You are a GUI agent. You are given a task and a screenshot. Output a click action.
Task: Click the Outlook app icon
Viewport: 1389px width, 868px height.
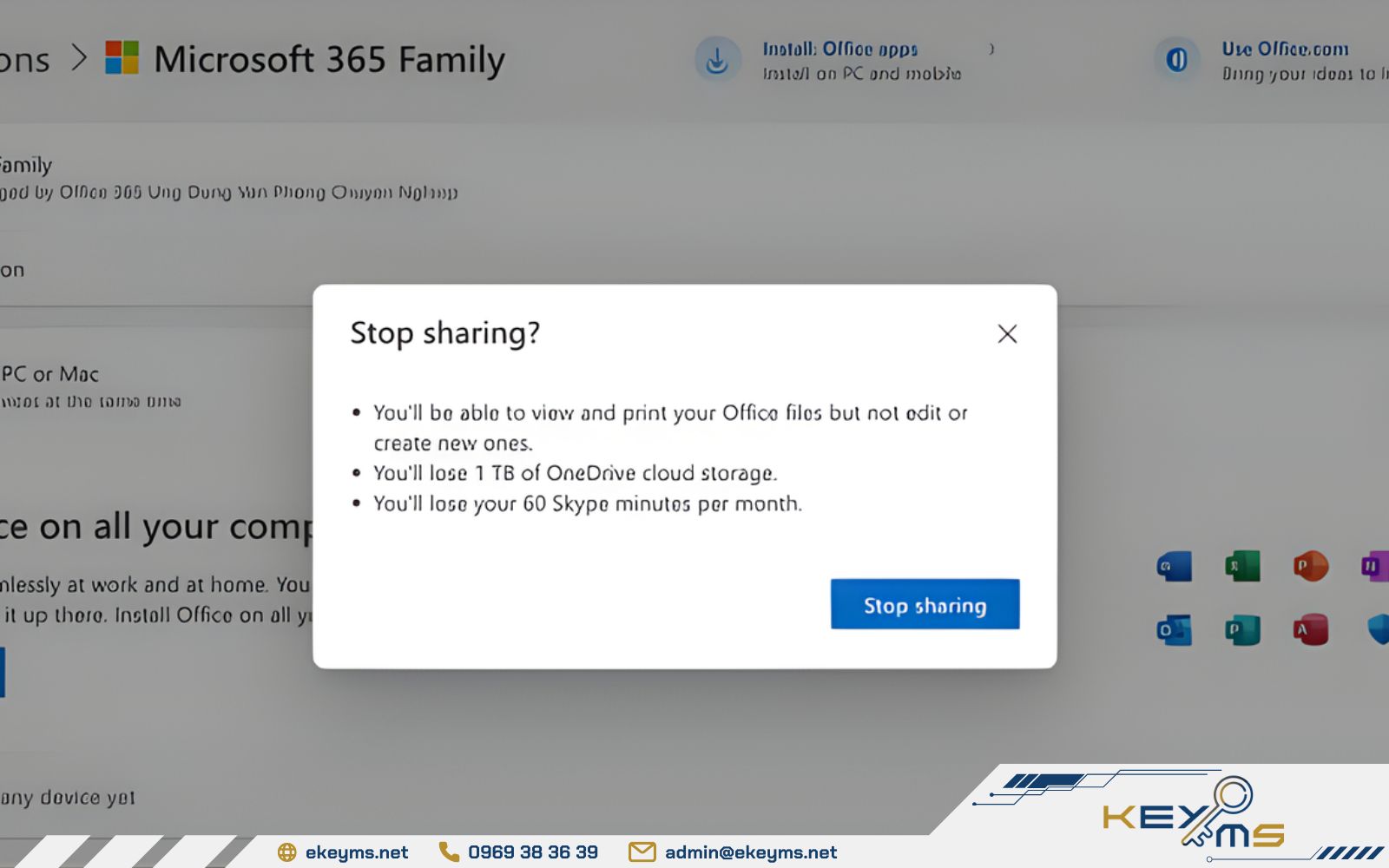point(1175,630)
